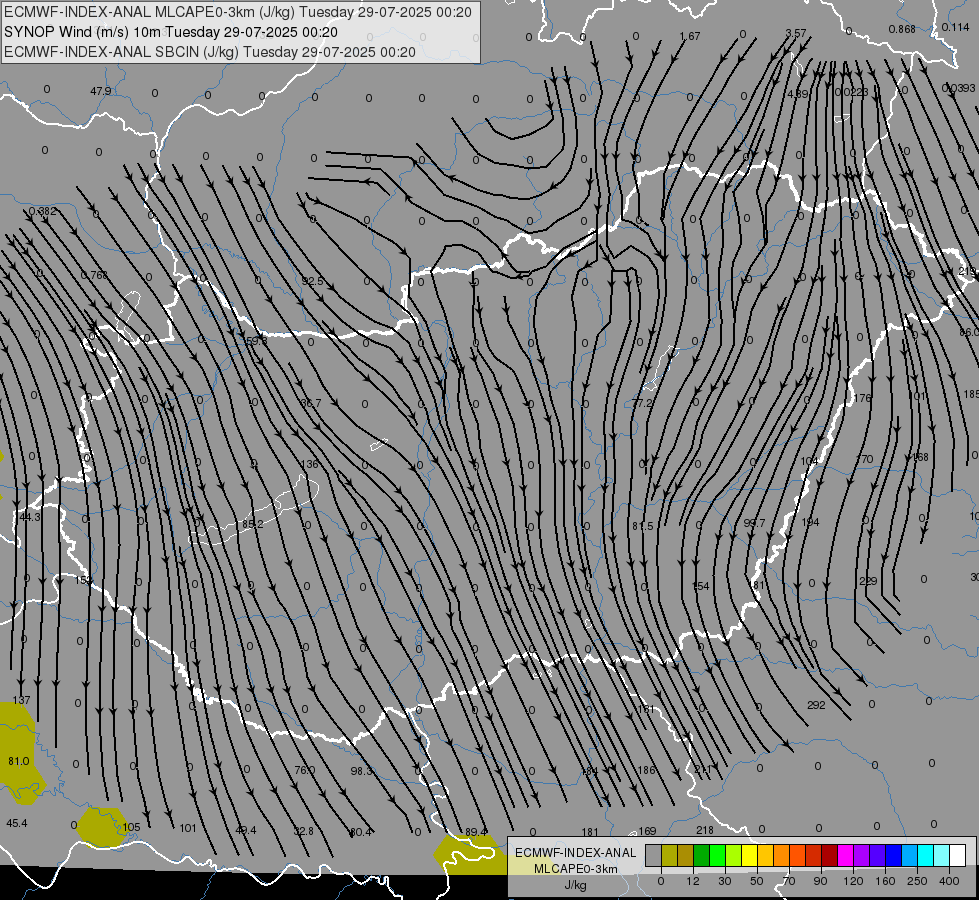Screen dimensions: 979x900
Task: Pick the white swatch at the legend's end
Action: (958, 855)
